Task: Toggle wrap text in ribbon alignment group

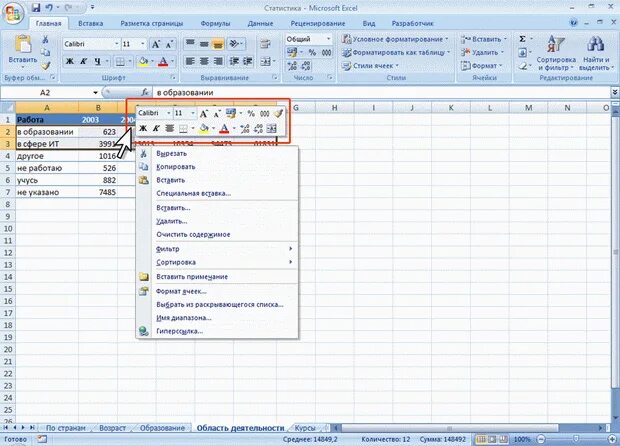Action: [265, 44]
